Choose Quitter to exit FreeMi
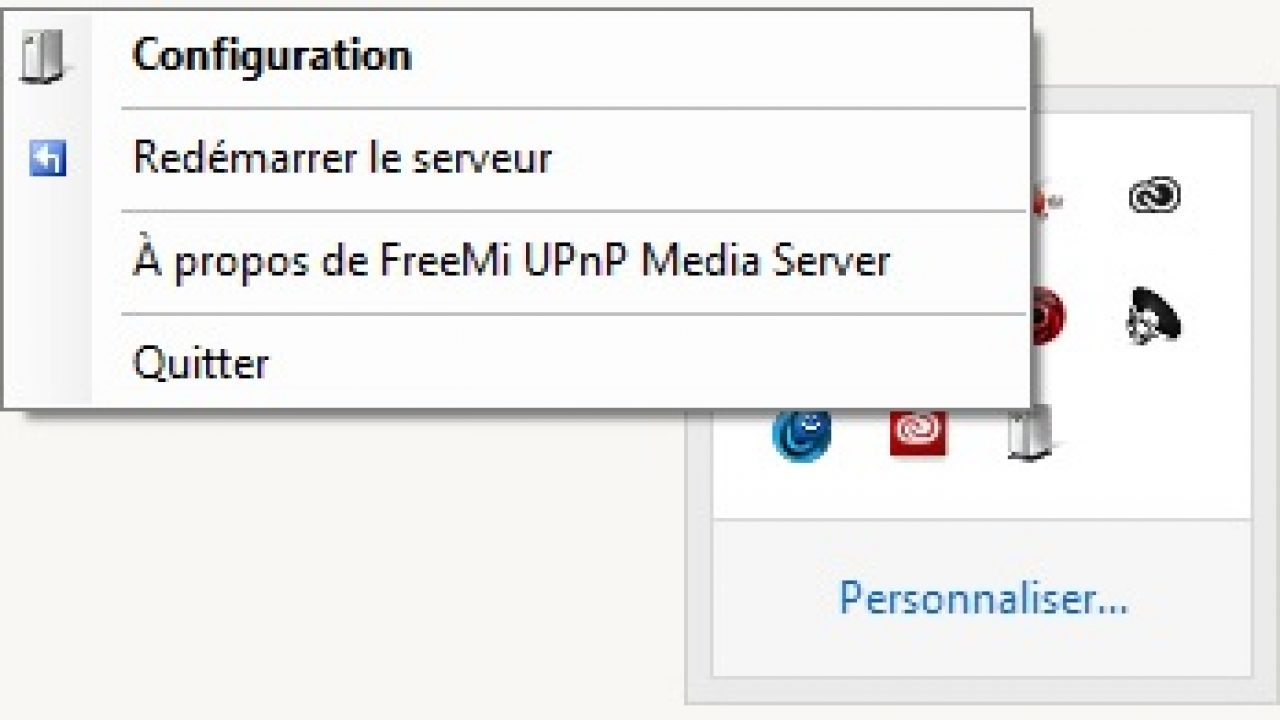Viewport: 1280px width, 720px height. (x=201, y=363)
